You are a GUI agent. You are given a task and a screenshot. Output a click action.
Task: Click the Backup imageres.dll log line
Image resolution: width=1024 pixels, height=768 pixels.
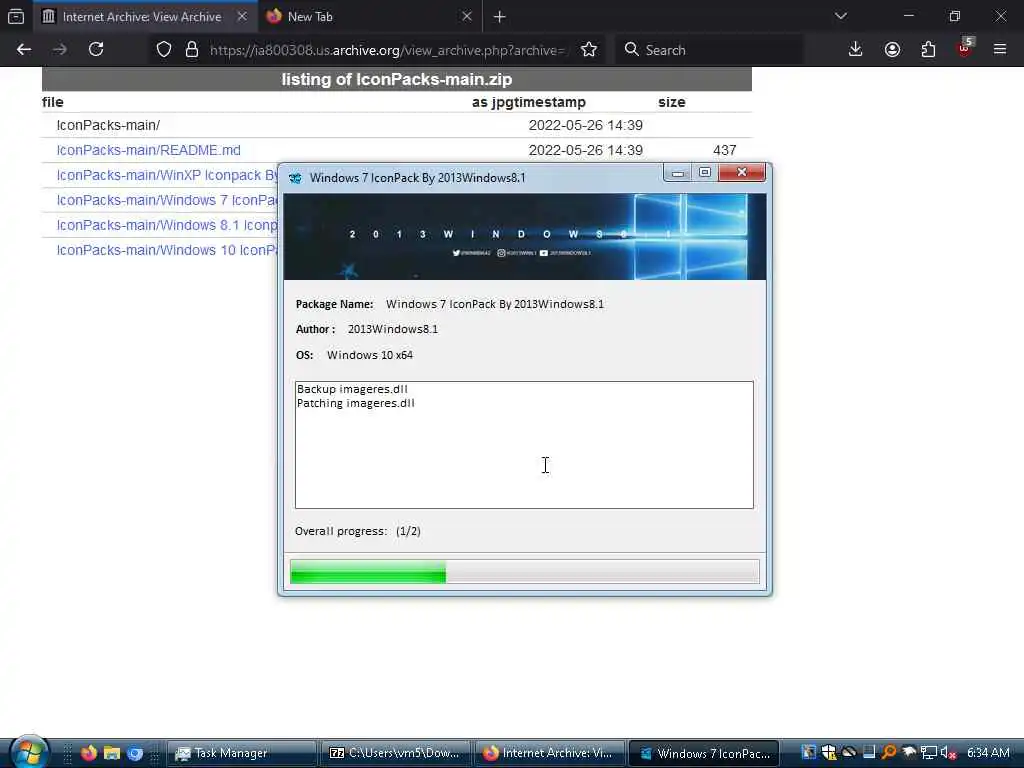click(x=352, y=389)
